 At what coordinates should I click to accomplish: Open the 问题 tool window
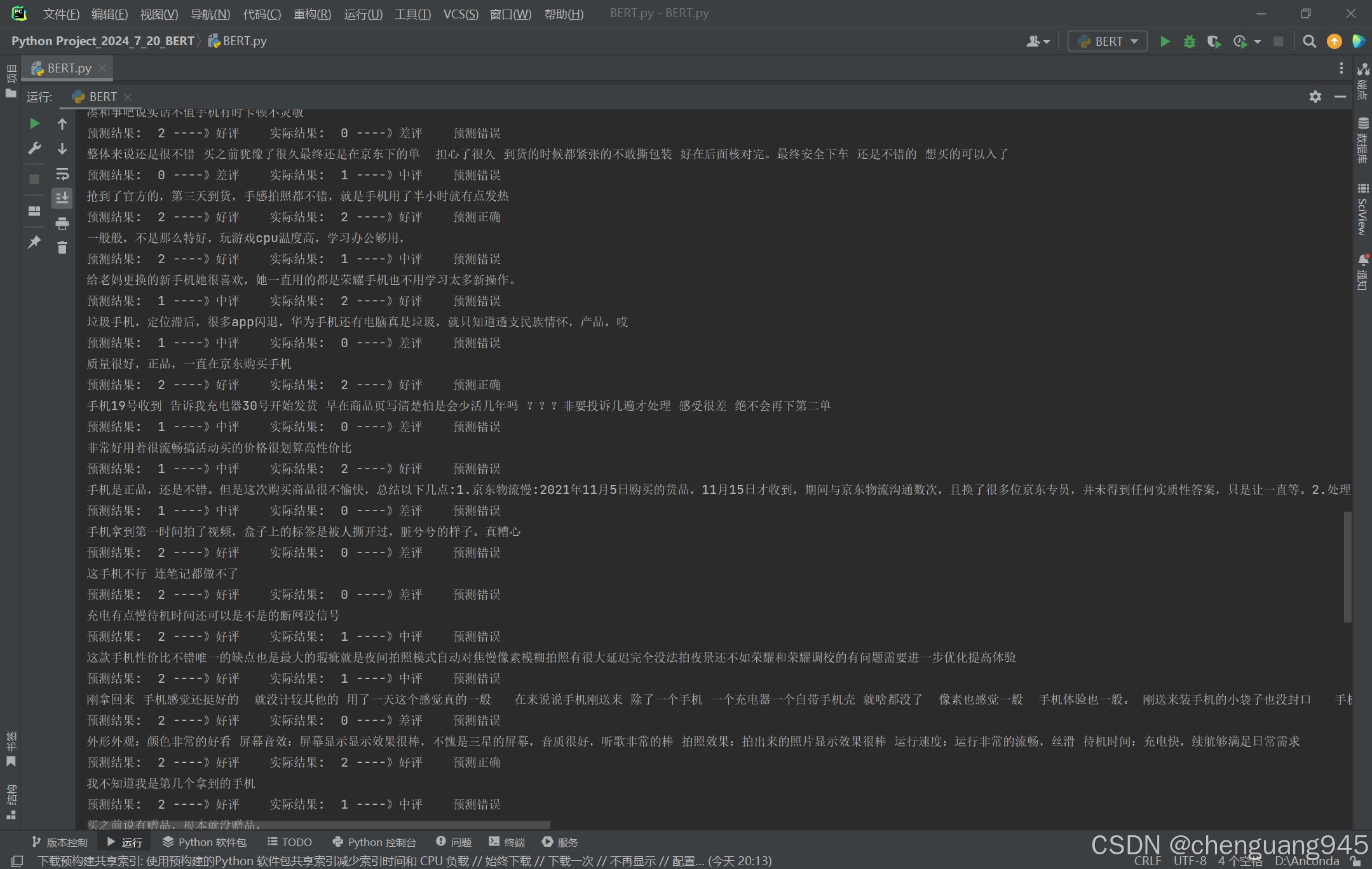point(454,842)
